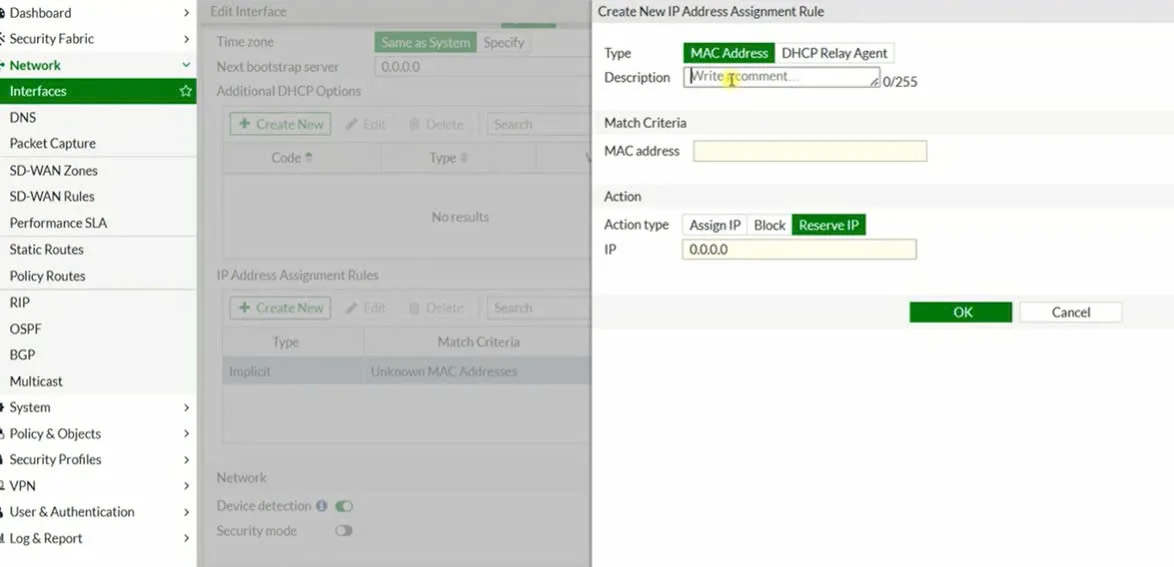This screenshot has height=567, width=1174.
Task: Click Next bootstrap server field
Action: click(x=483, y=67)
